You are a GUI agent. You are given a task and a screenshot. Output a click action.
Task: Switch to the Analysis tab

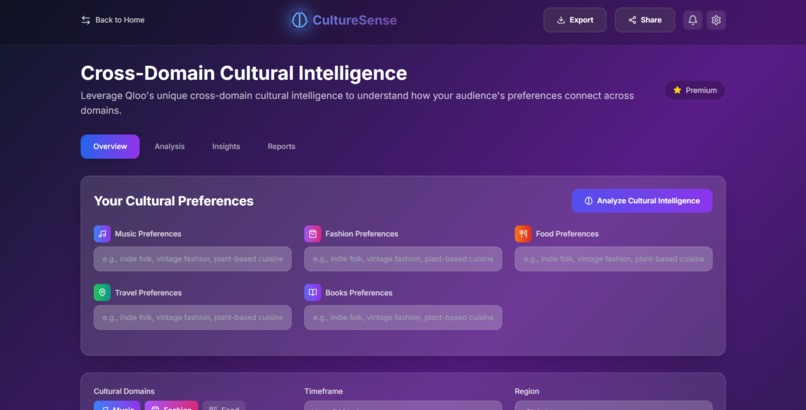pyautogui.click(x=170, y=146)
